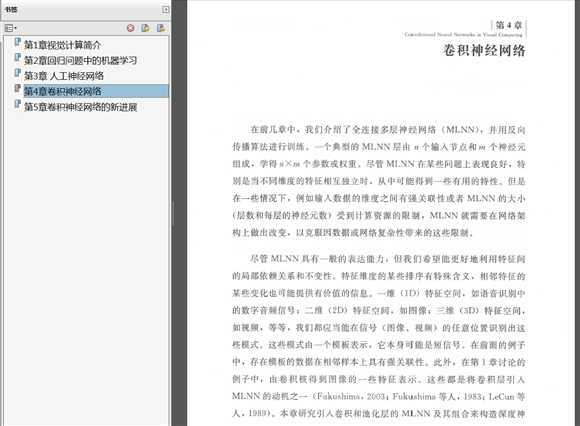Viewport: 580px width, 426px height.
Task: Jump to bookmark 第3章 人工神经网络
Action: tap(64, 76)
